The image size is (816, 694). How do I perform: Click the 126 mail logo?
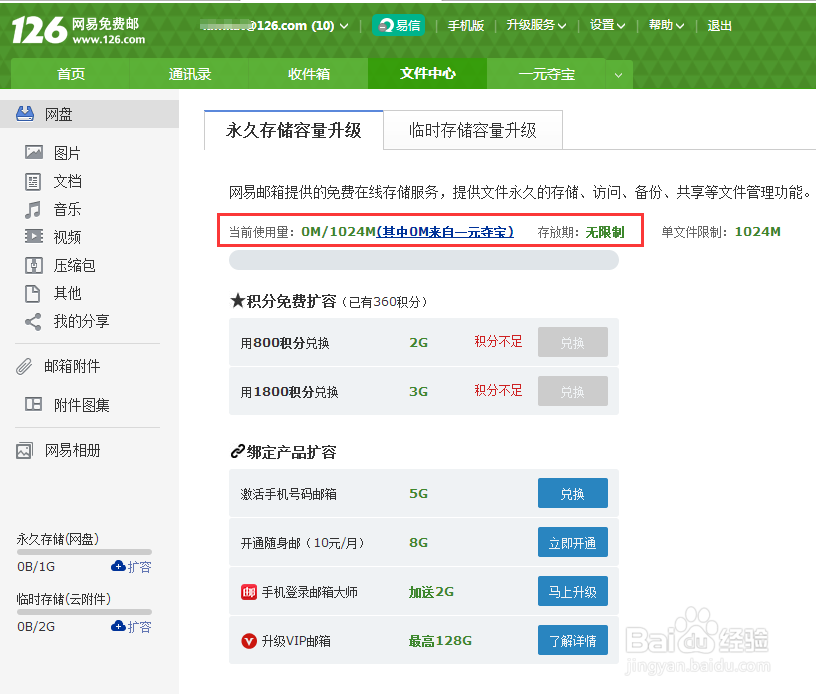pyautogui.click(x=78, y=30)
